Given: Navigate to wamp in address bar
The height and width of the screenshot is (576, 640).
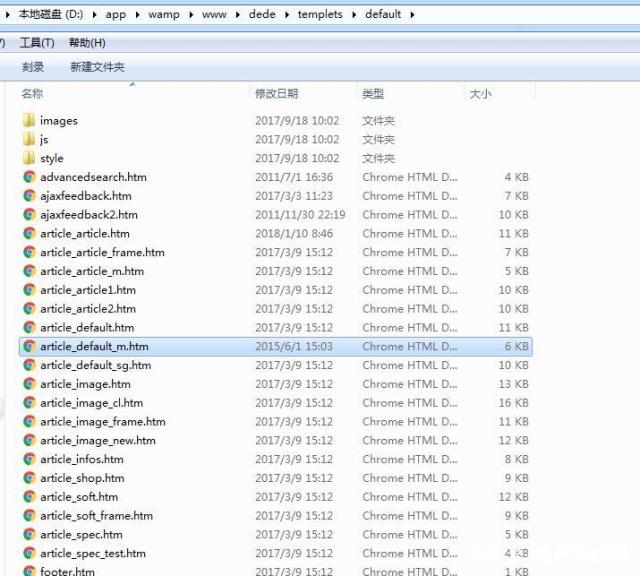Looking at the screenshot, I should click(x=164, y=15).
